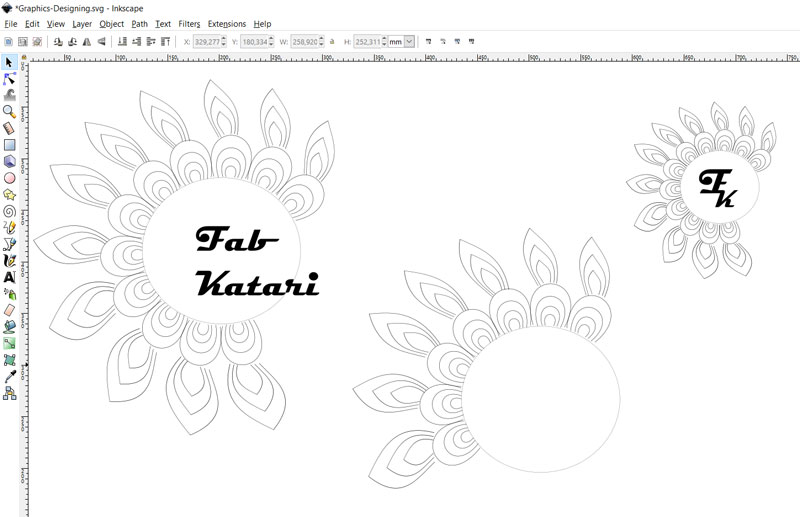Click the empty circle of bottom flower
Image resolution: width=800 pixels, height=517 pixels.
[x=541, y=400]
